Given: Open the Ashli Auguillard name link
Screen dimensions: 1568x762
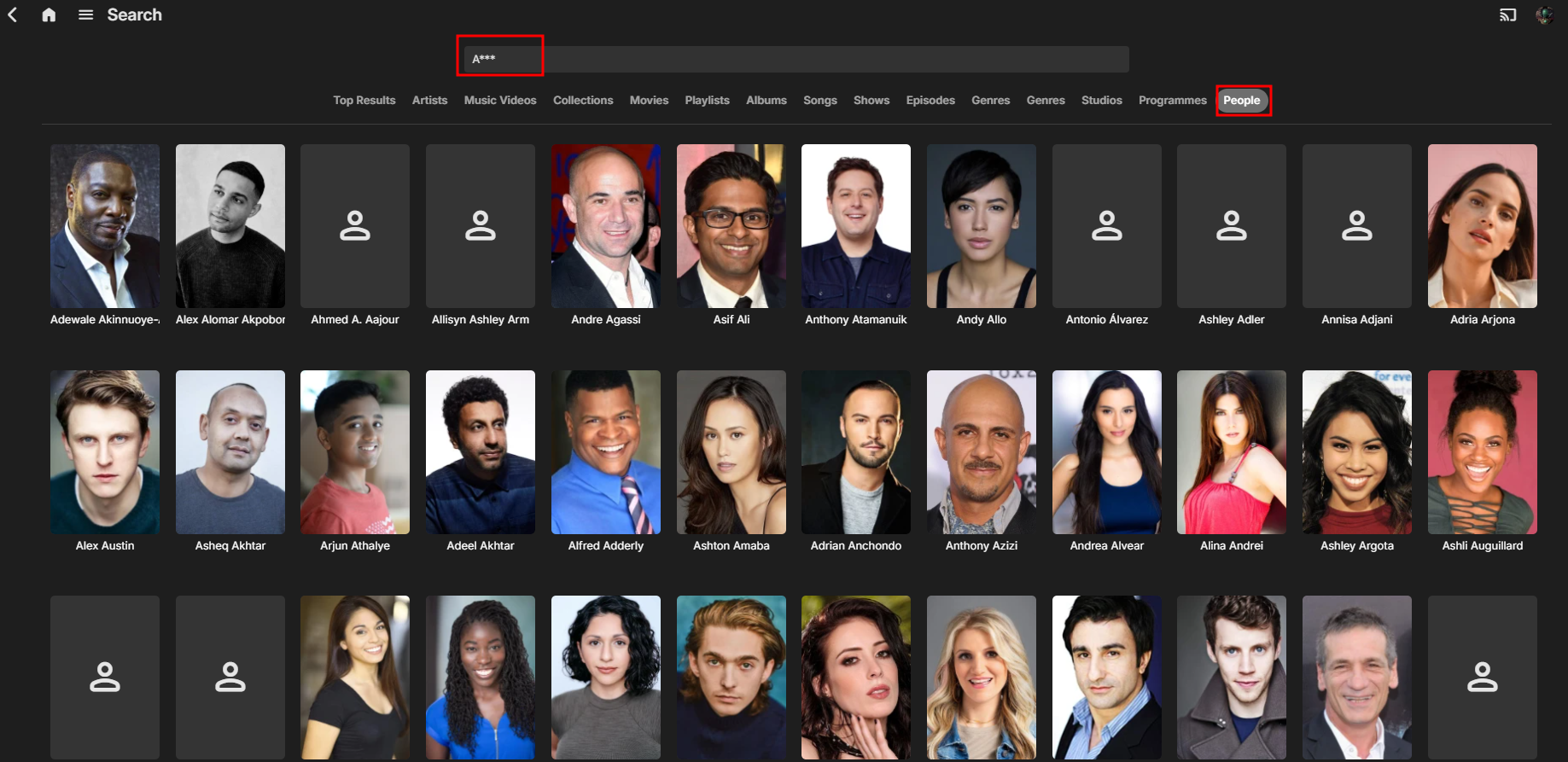Looking at the screenshot, I should pos(1483,546).
